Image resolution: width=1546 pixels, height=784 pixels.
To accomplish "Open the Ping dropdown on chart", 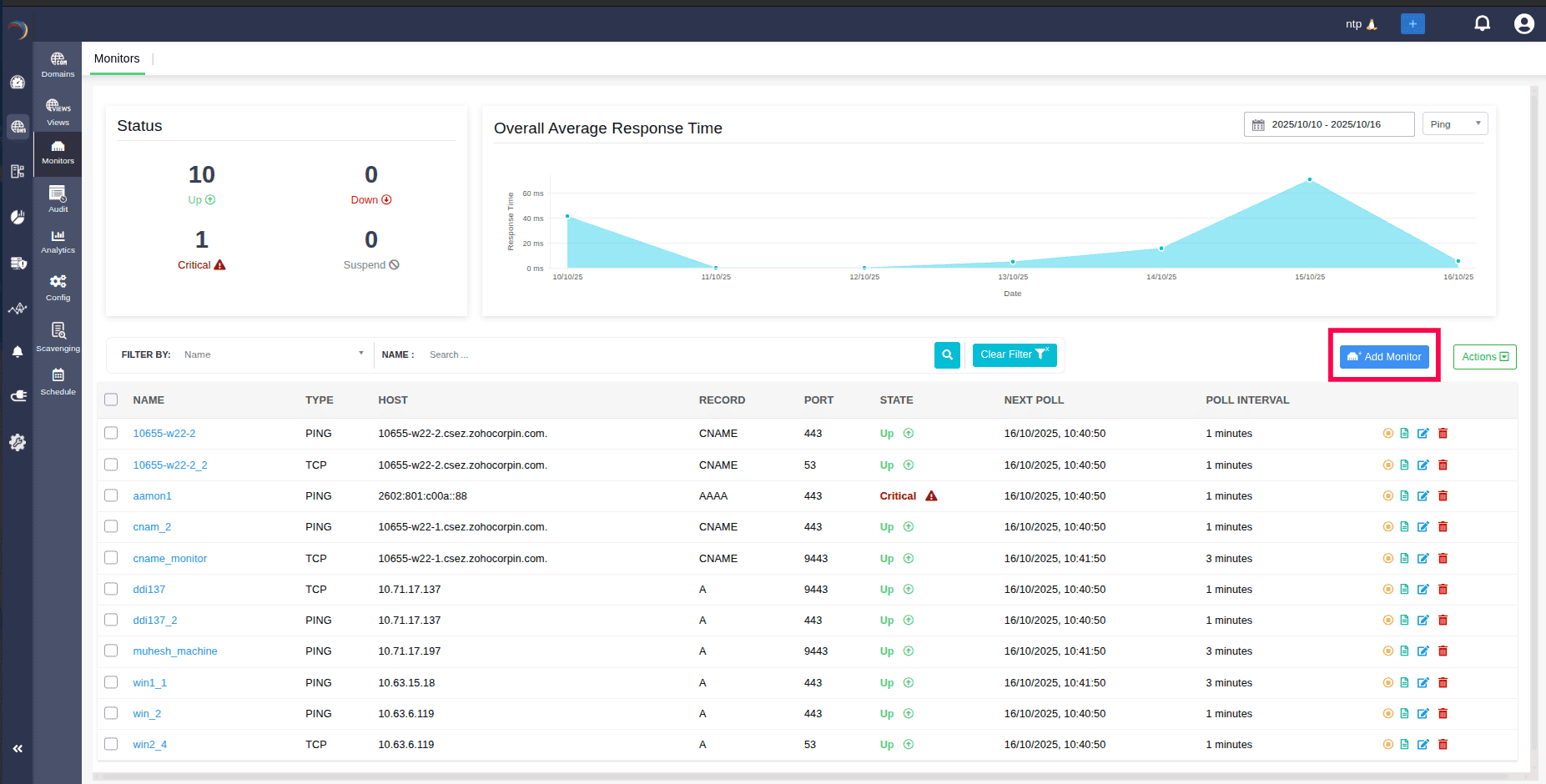I will coord(1454,124).
